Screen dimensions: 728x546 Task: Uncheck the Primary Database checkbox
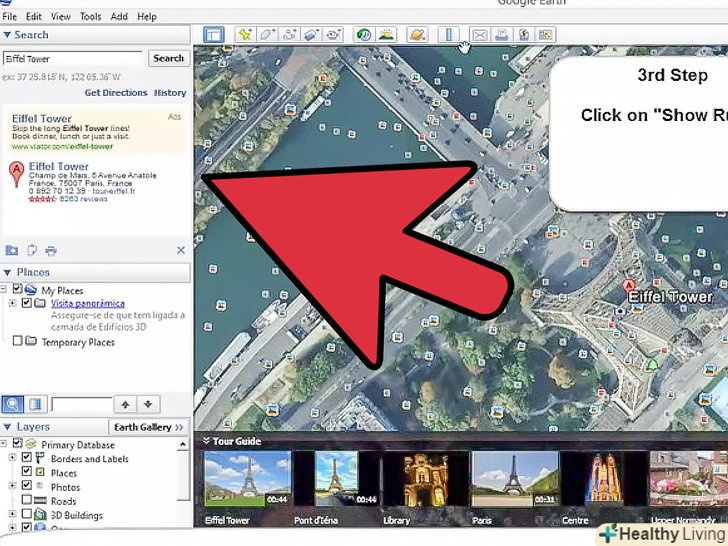(17, 443)
